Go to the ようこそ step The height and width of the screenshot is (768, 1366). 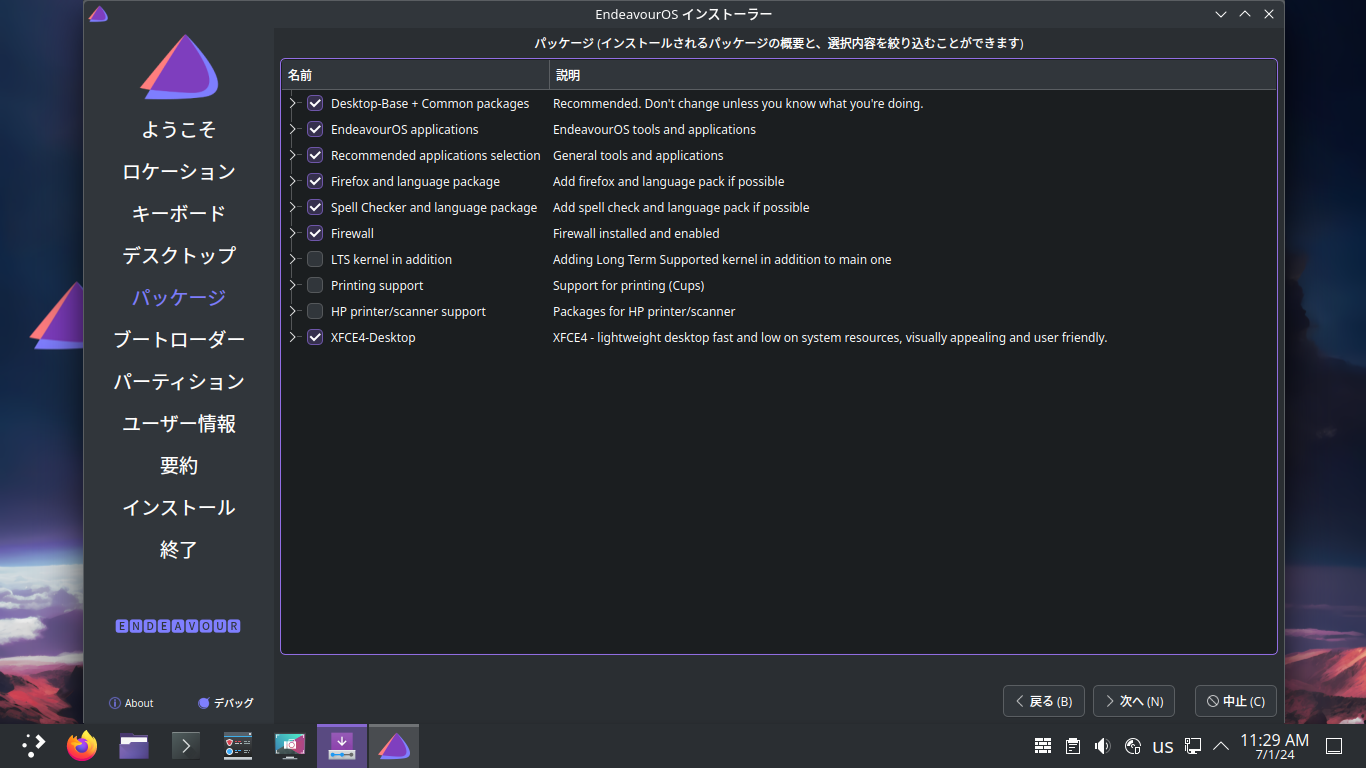179,130
